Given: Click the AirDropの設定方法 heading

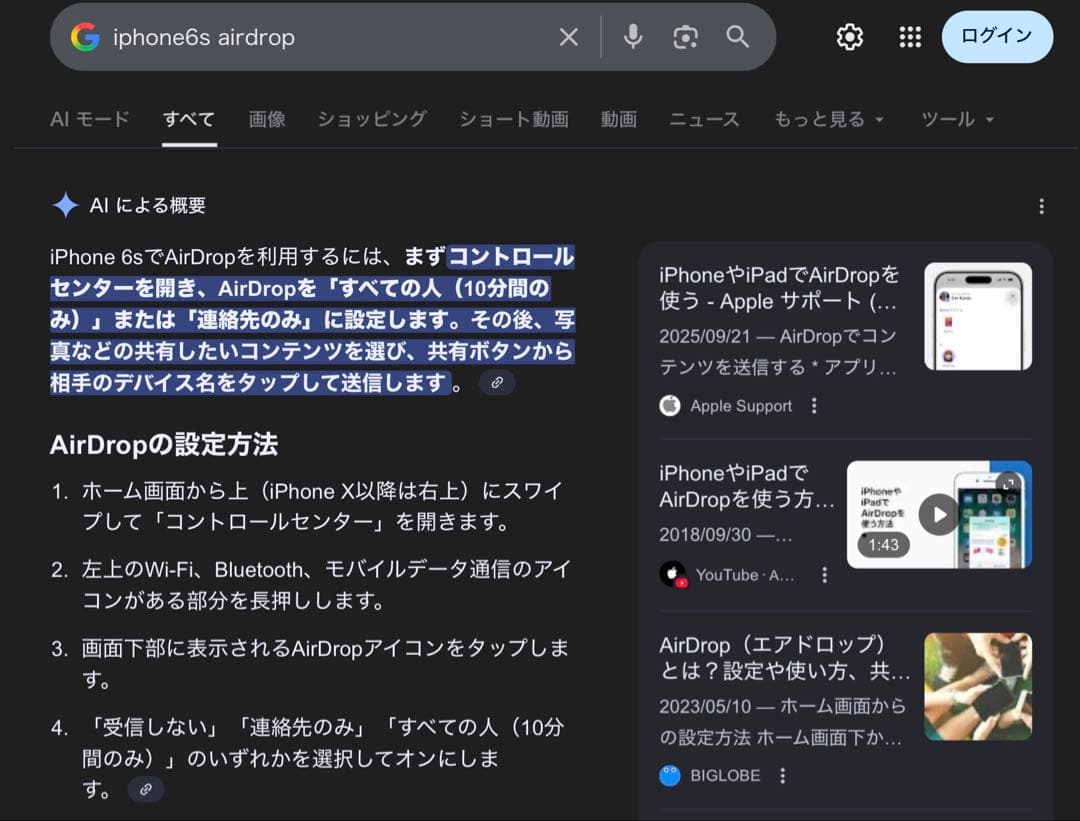Looking at the screenshot, I should click(x=164, y=445).
